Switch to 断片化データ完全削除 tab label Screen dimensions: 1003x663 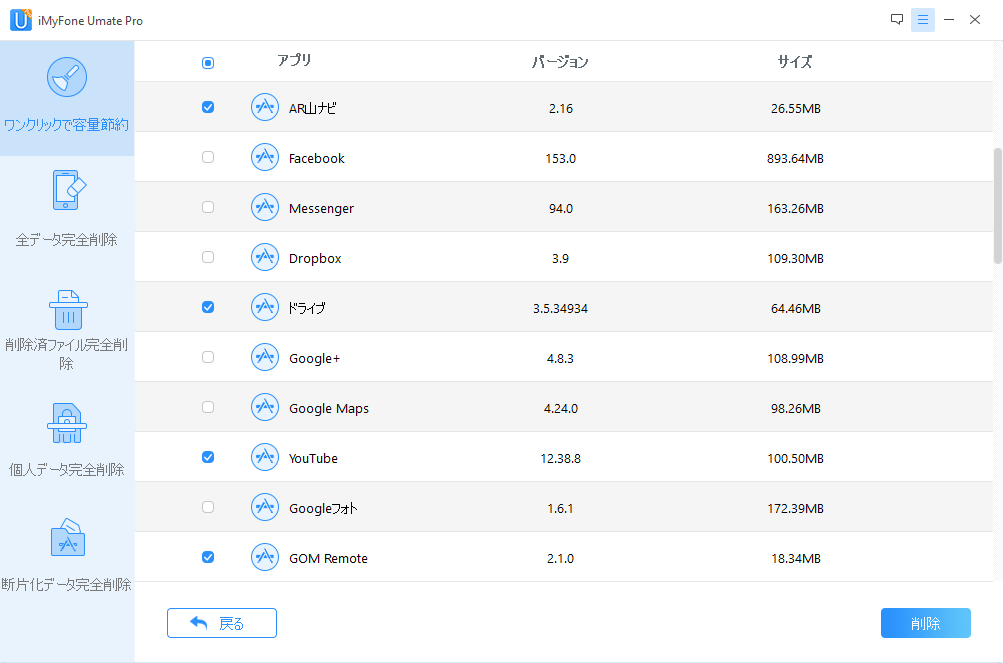(x=67, y=584)
